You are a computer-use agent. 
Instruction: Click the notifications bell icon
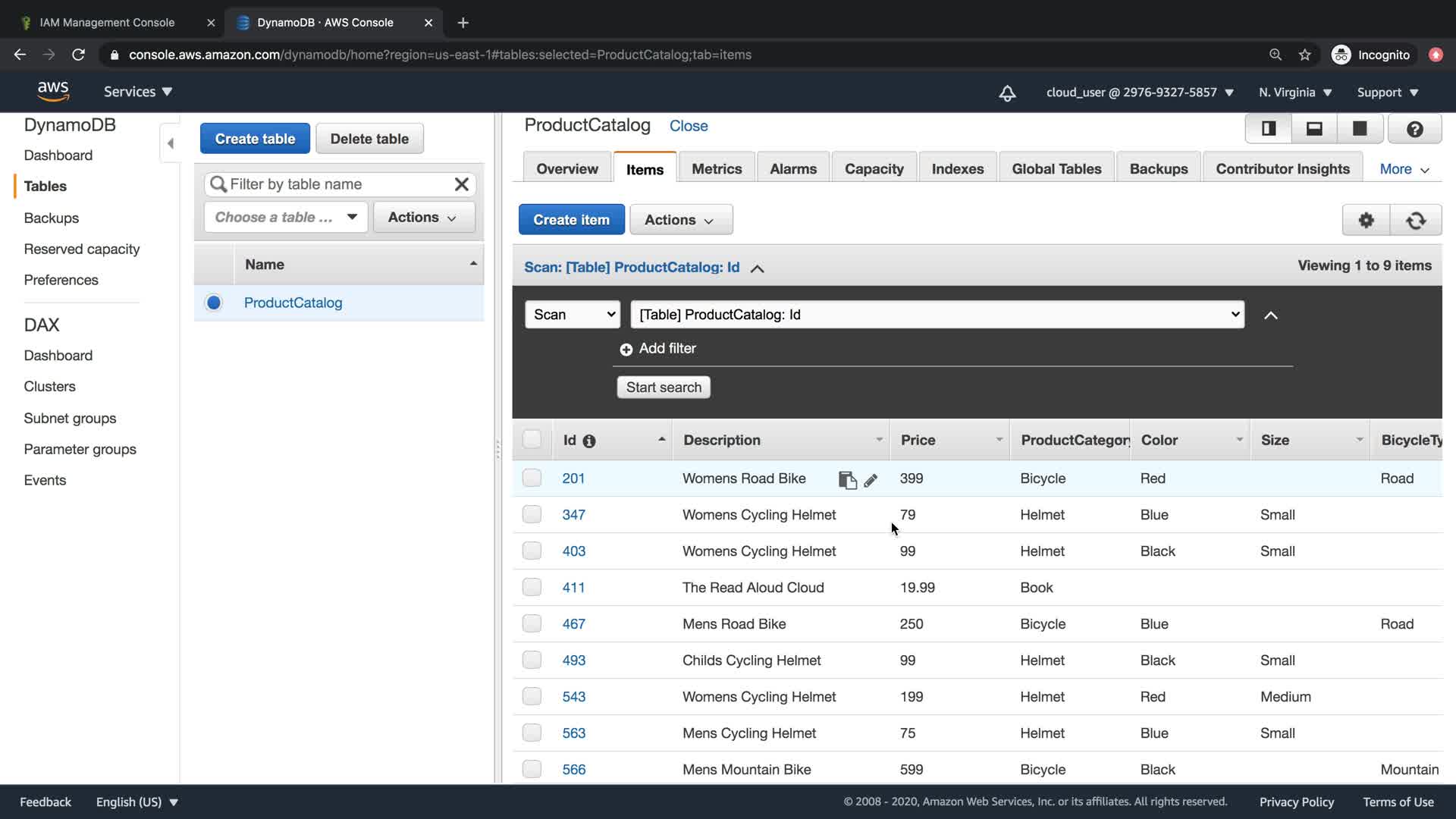tap(1007, 93)
